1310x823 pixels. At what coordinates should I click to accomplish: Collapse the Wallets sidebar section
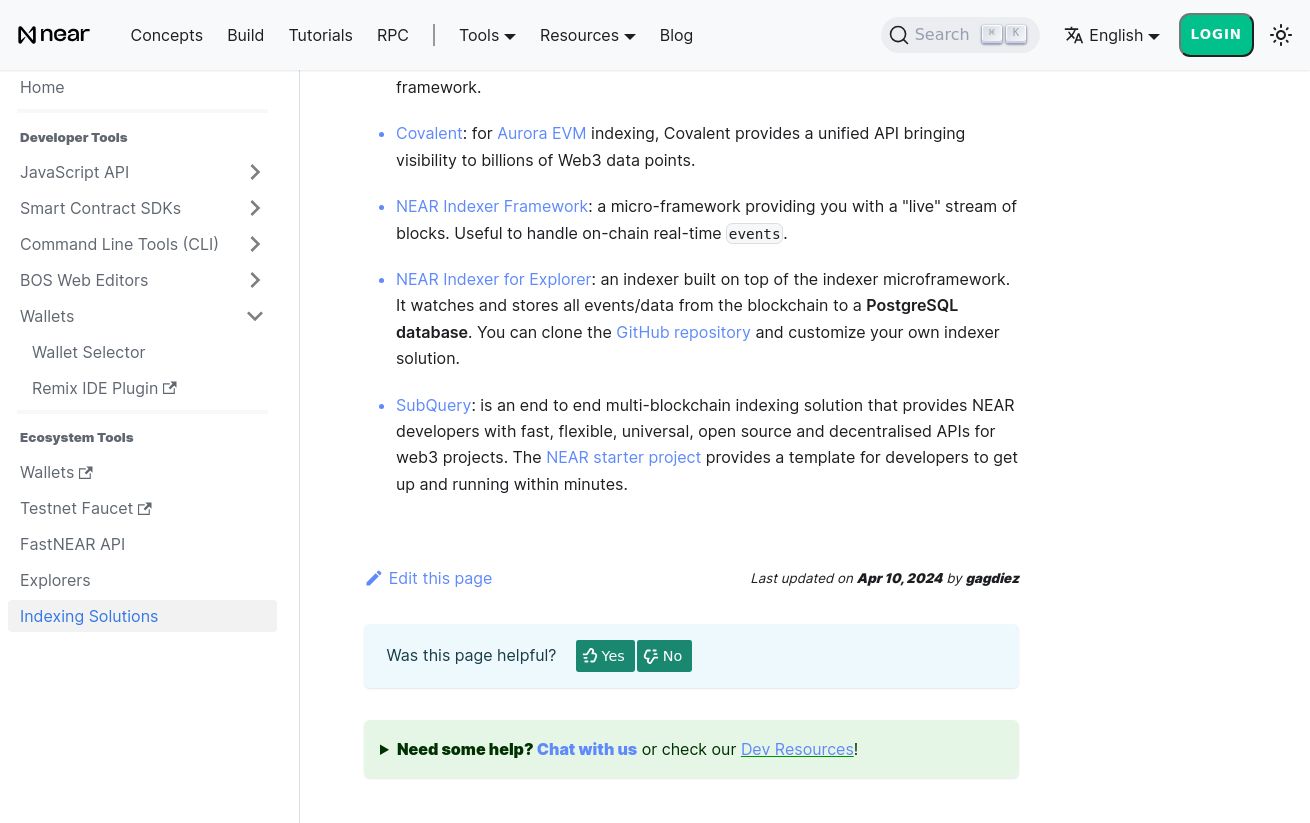(x=255, y=316)
